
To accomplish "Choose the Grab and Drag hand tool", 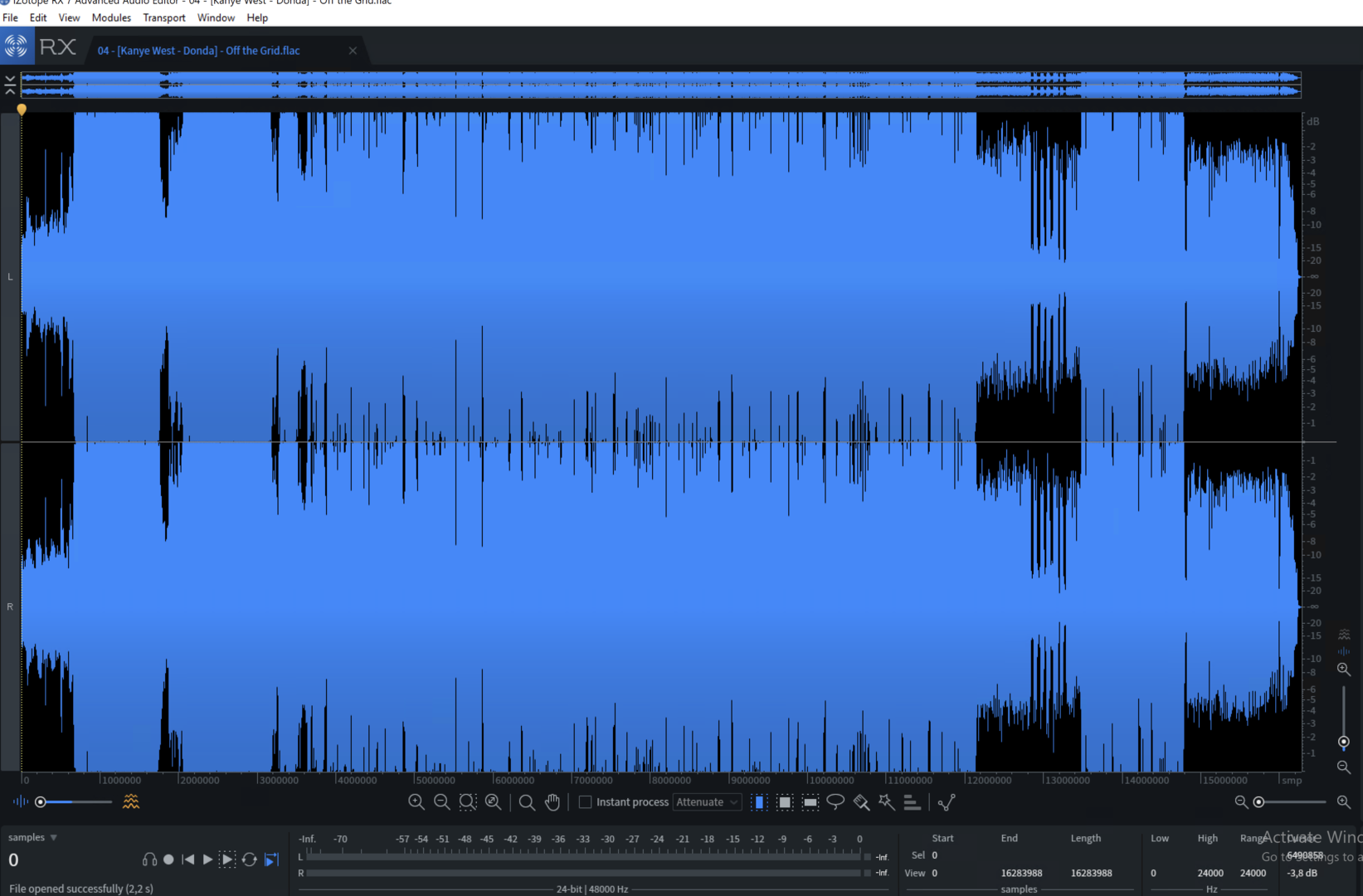I will 553,801.
